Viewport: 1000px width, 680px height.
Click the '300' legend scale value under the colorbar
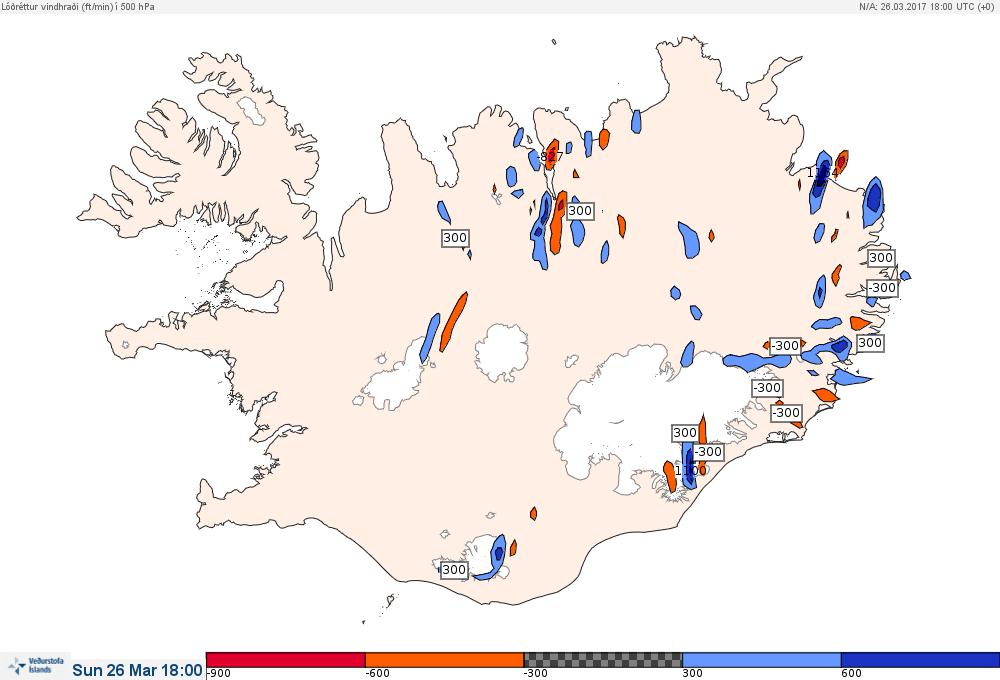(x=693, y=674)
